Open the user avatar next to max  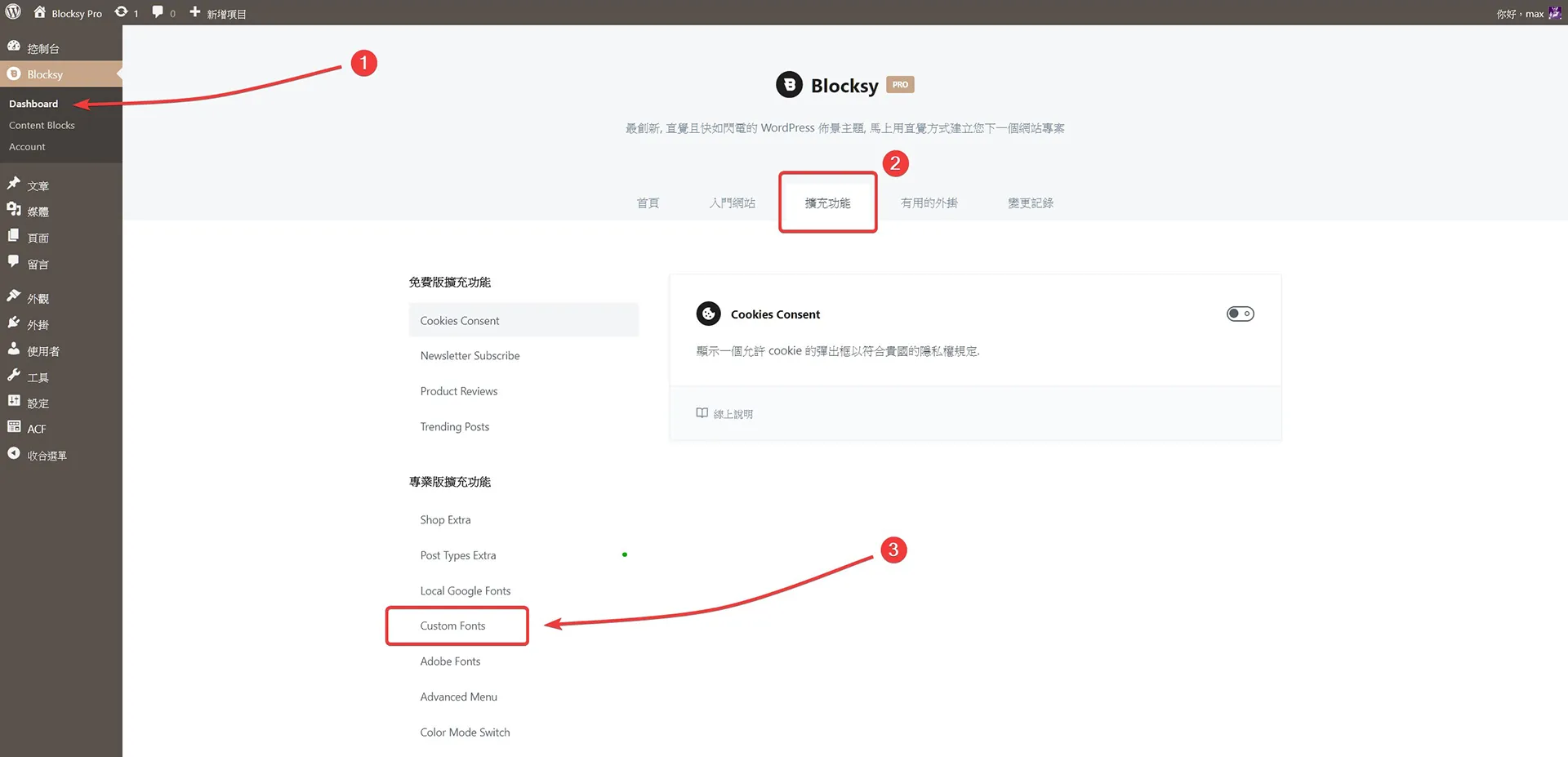[x=1555, y=13]
